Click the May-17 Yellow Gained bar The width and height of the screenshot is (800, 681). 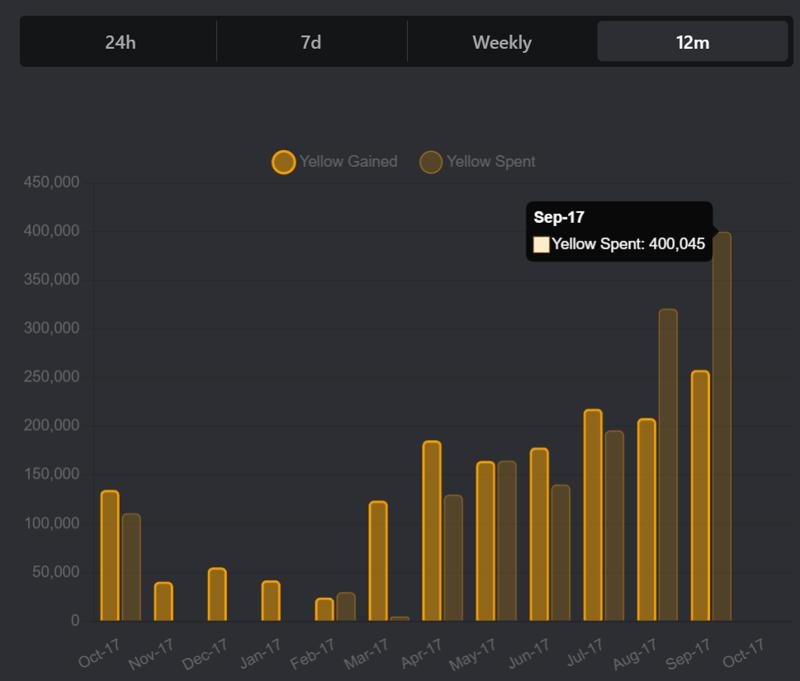(x=485, y=541)
